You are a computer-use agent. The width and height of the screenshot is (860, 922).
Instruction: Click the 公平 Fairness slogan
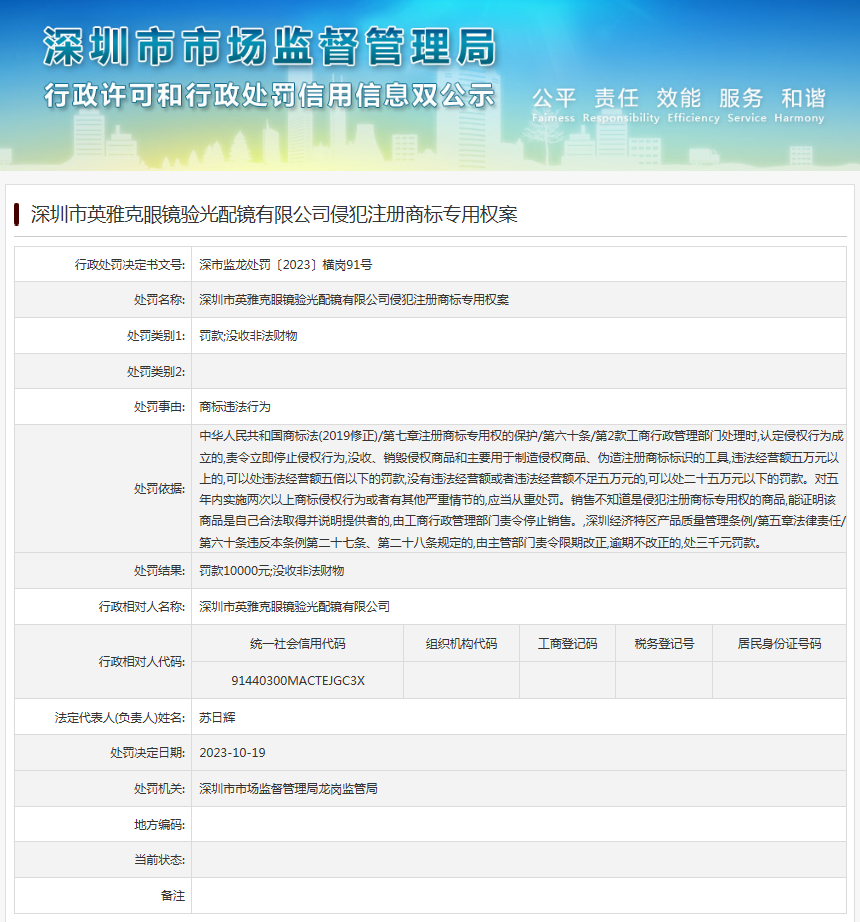pos(554,105)
